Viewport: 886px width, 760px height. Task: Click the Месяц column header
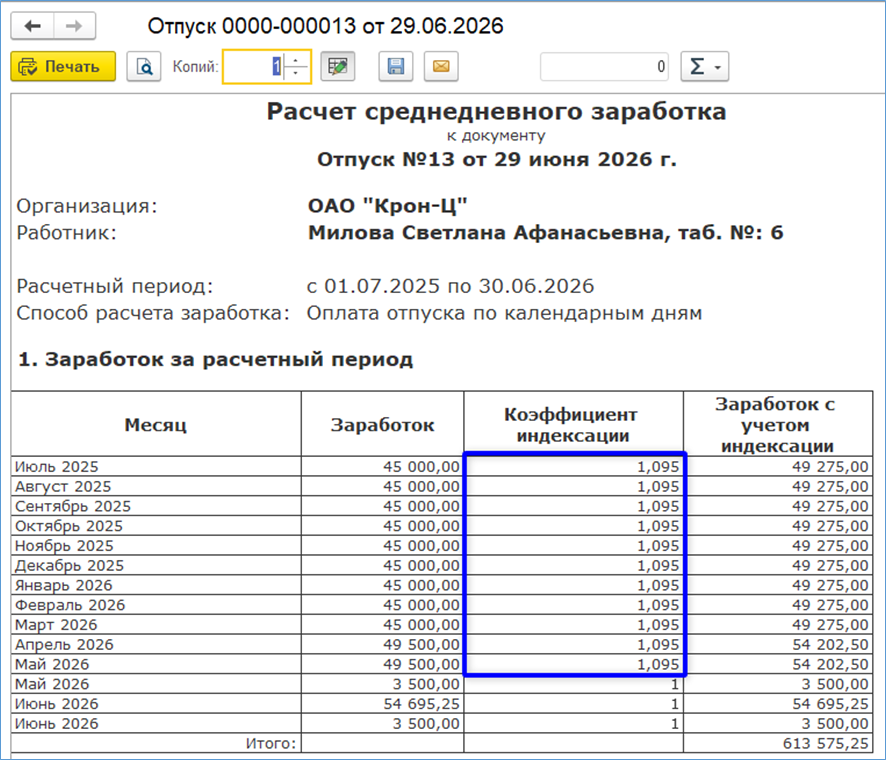click(156, 424)
